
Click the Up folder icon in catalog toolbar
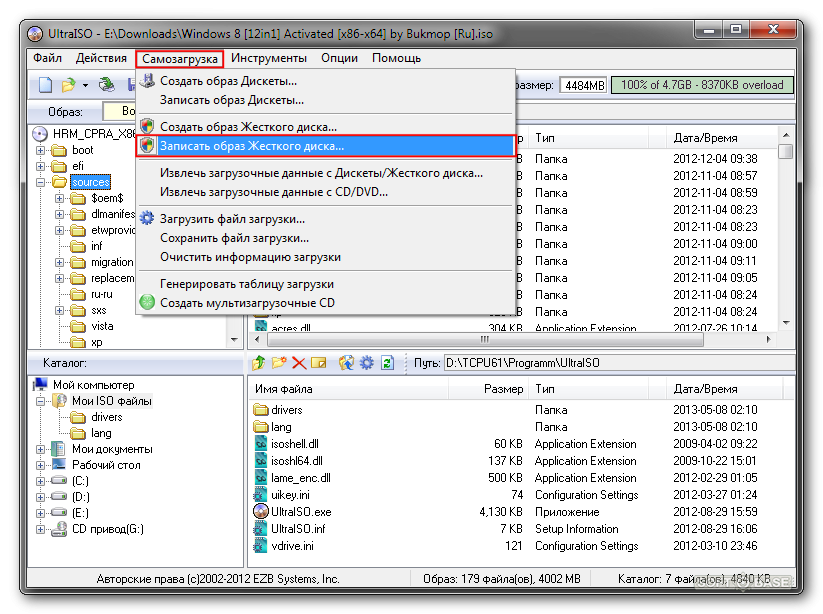point(259,363)
